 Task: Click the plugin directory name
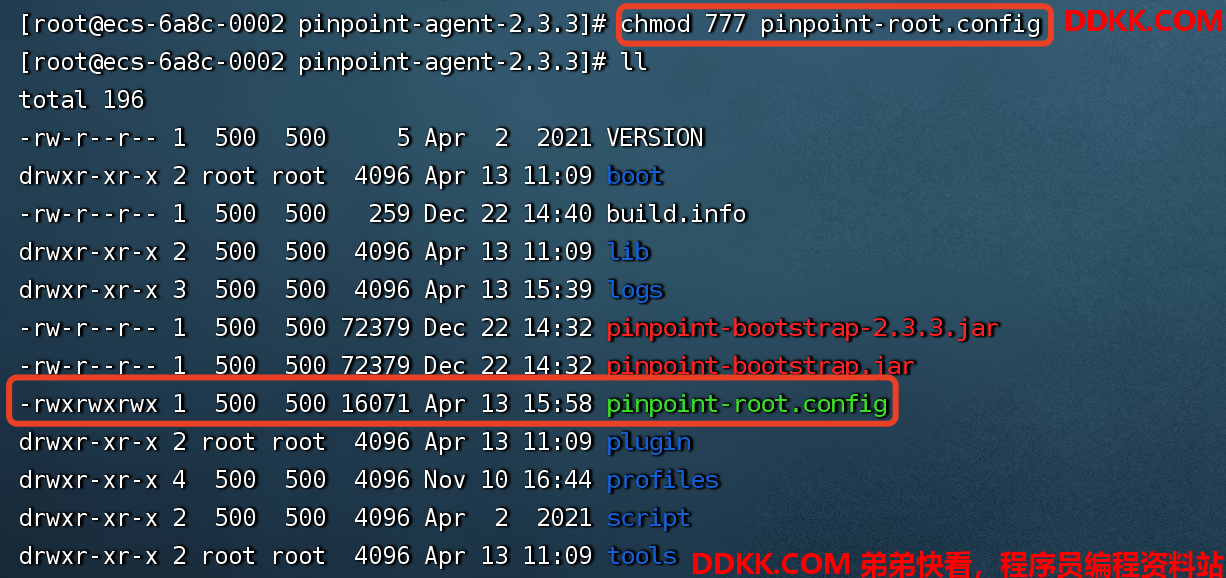coord(649,442)
